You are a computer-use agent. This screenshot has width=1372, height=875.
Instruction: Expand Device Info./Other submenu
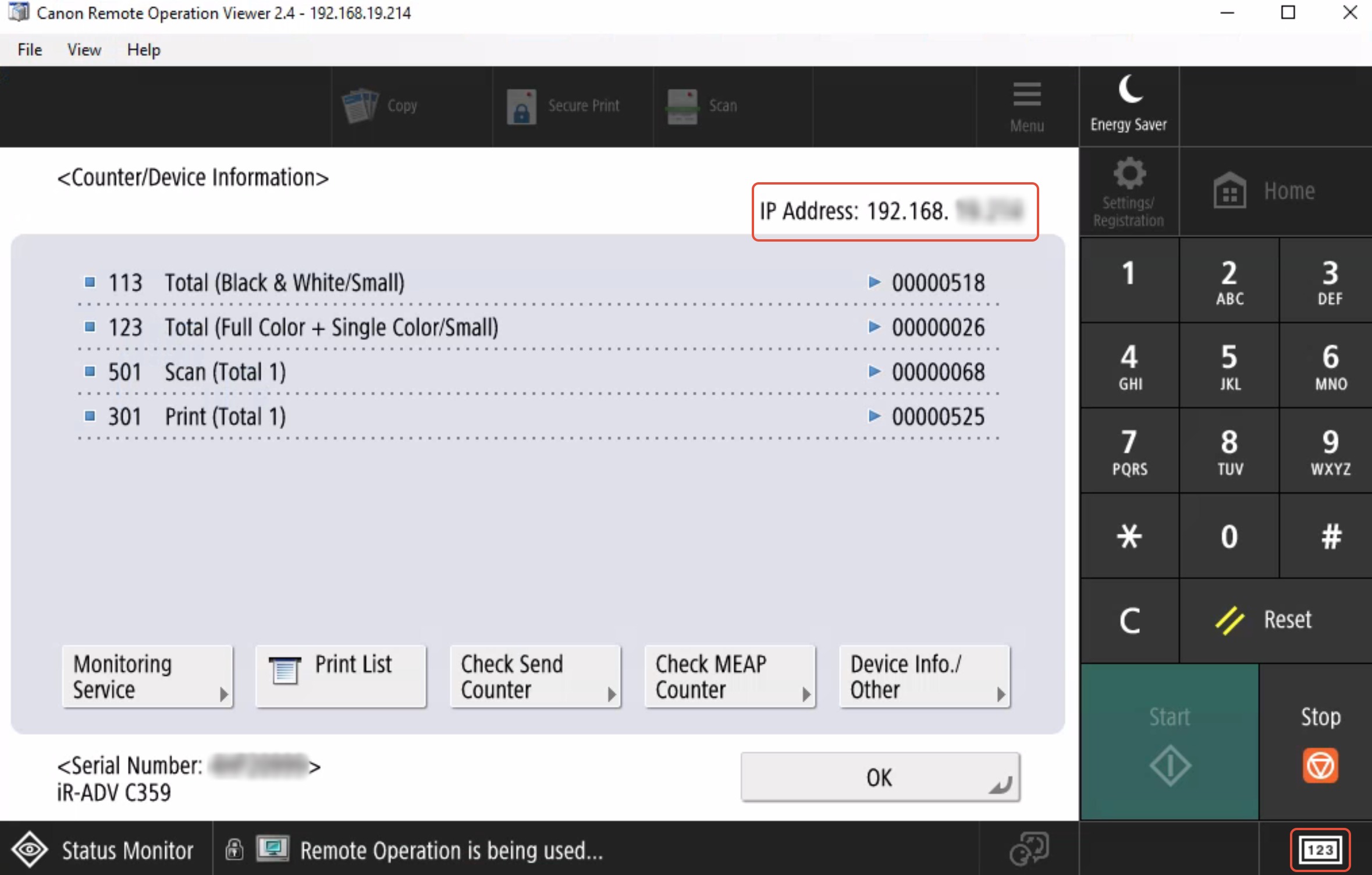point(924,676)
